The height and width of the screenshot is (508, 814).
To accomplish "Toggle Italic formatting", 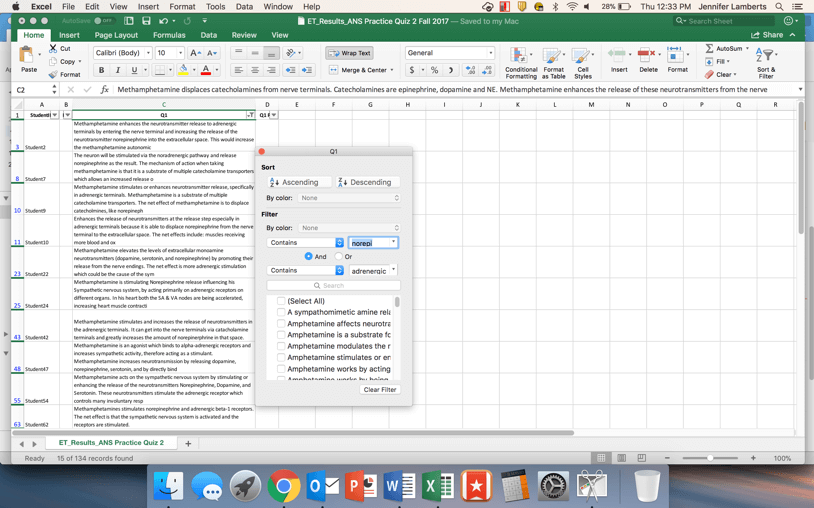I will (x=118, y=70).
